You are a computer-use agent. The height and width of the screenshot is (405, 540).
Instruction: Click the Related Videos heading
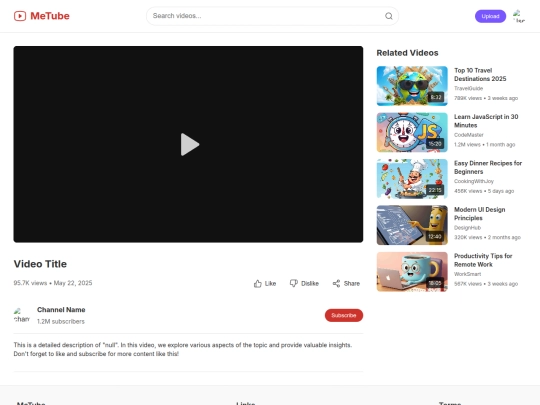point(407,53)
